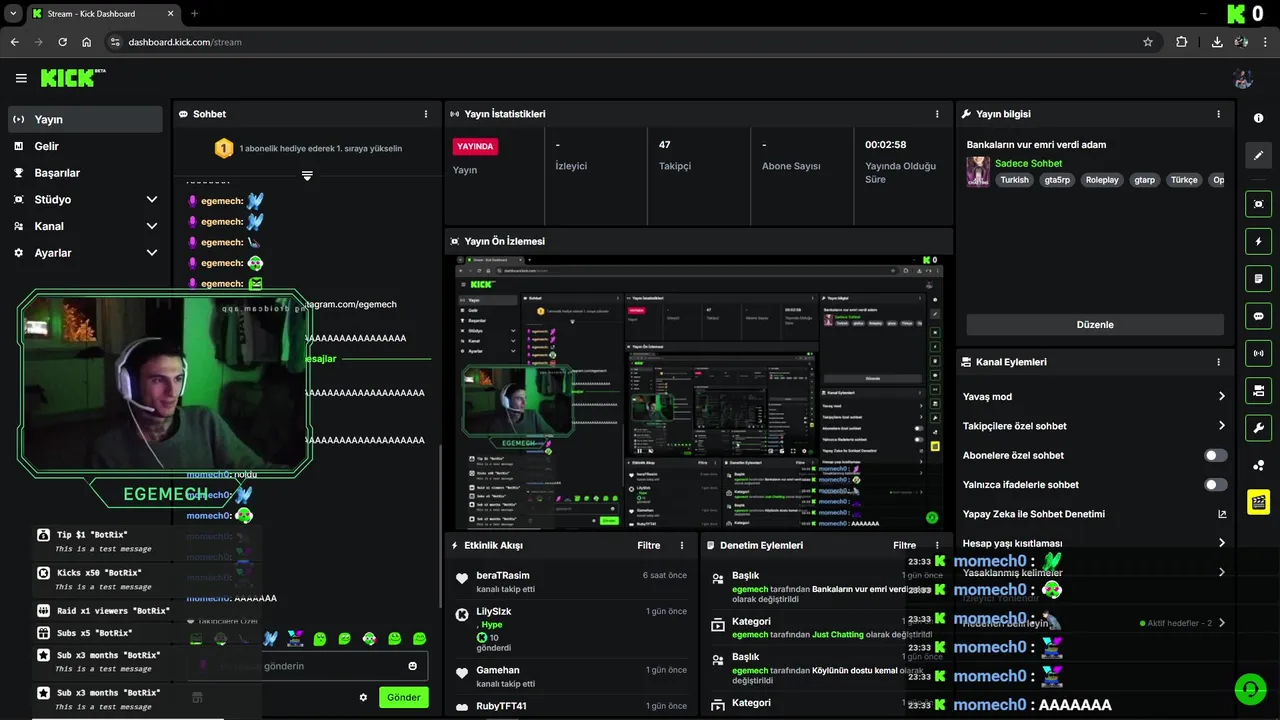Open a new browser tab

click(x=194, y=14)
